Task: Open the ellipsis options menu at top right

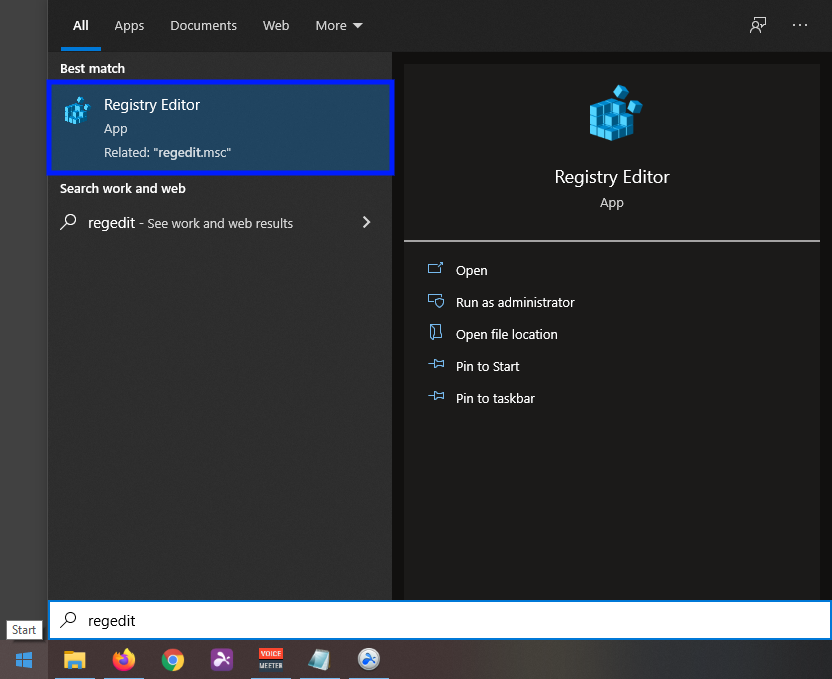Action: (800, 25)
